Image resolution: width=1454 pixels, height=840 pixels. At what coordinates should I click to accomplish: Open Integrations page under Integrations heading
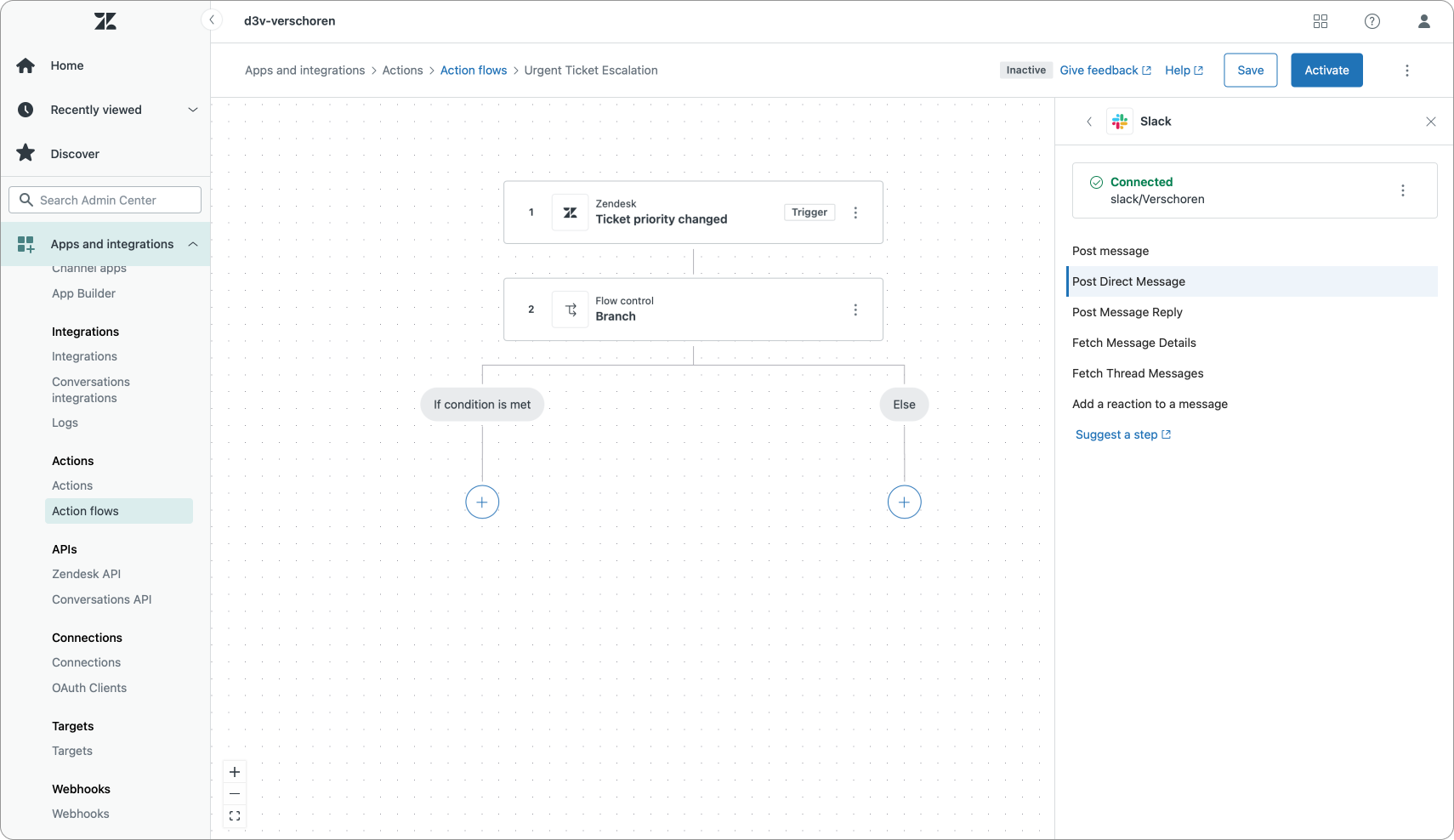tap(84, 356)
